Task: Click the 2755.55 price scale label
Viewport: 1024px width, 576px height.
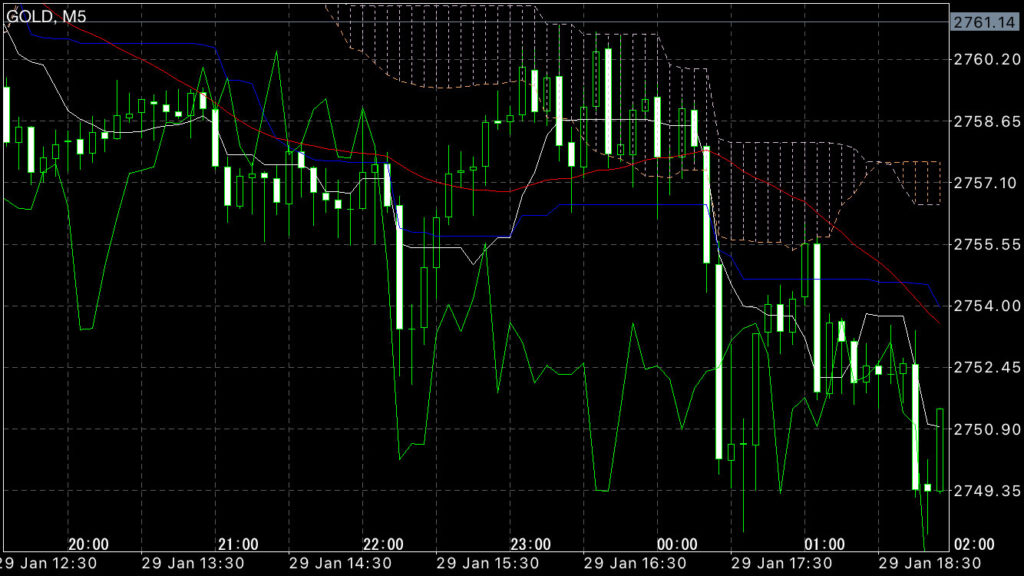Action: click(984, 244)
